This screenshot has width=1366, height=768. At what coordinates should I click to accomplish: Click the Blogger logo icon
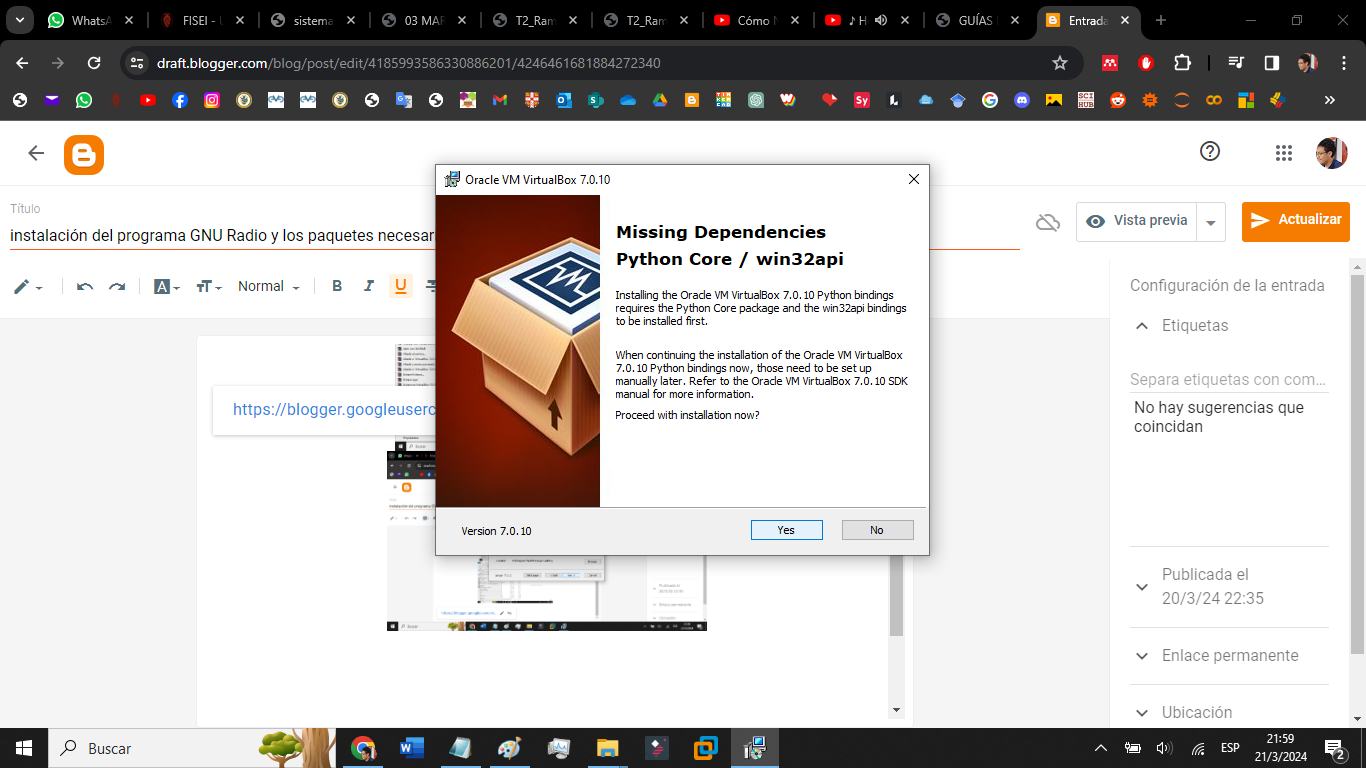point(84,155)
